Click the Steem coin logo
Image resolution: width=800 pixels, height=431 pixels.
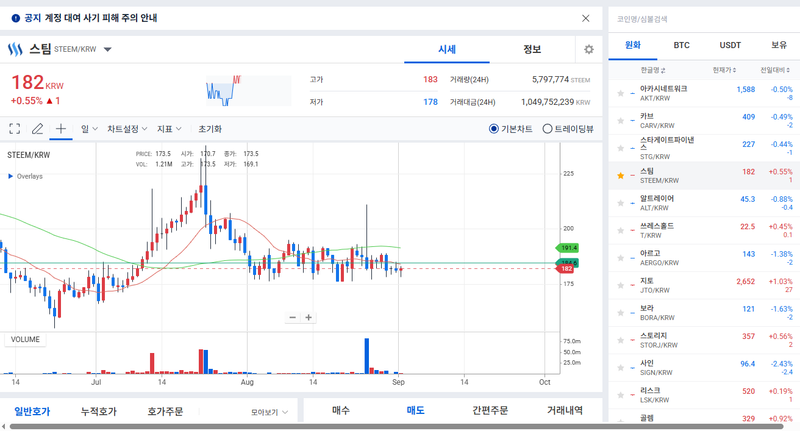[x=15, y=49]
